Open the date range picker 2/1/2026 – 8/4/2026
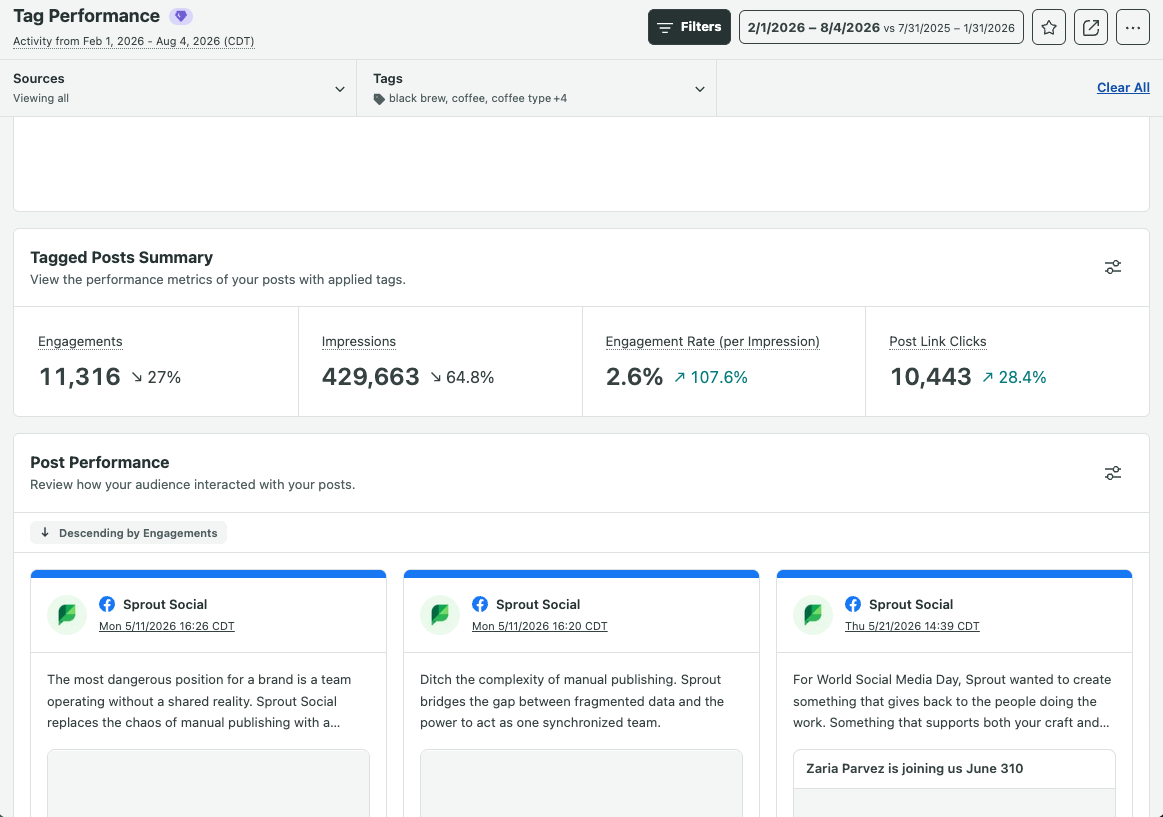 pos(881,27)
